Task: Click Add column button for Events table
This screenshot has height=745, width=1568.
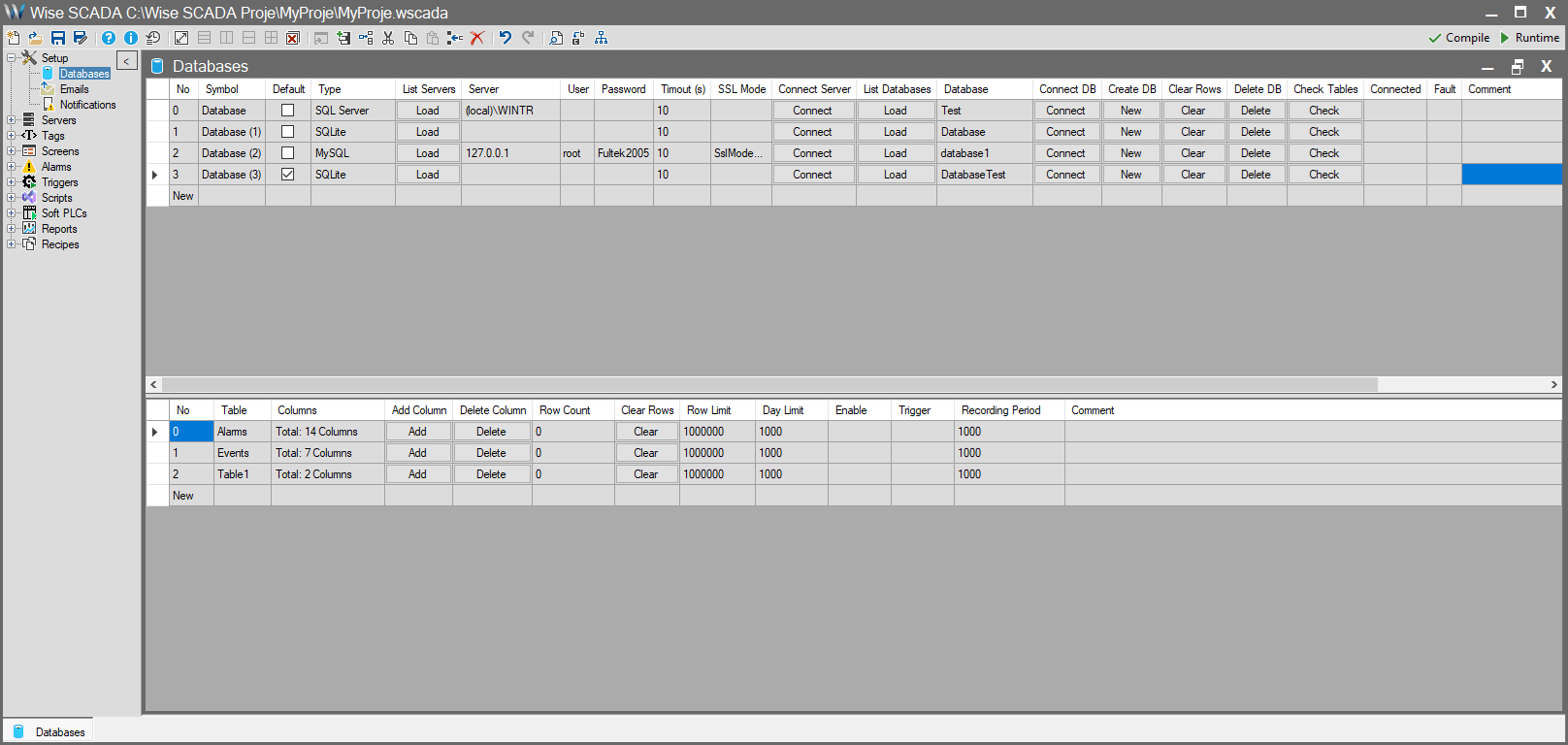Action: click(417, 453)
